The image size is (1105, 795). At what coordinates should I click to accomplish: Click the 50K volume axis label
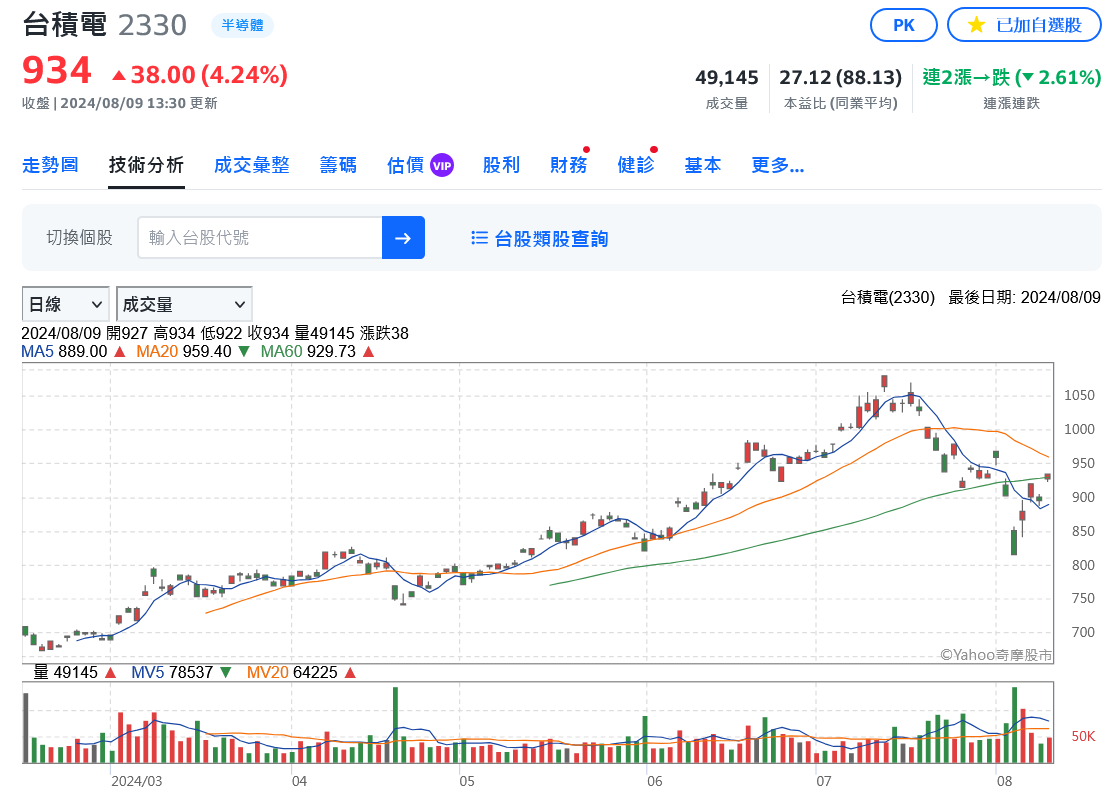click(1083, 736)
